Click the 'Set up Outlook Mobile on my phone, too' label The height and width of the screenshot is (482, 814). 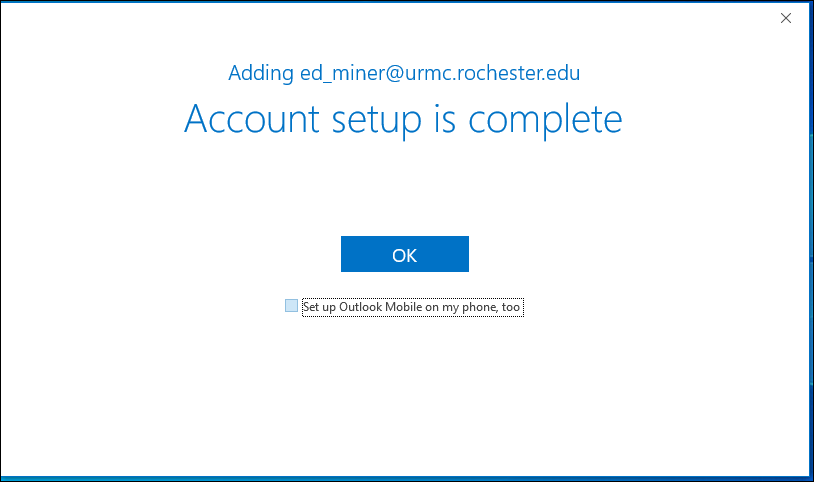tap(411, 307)
